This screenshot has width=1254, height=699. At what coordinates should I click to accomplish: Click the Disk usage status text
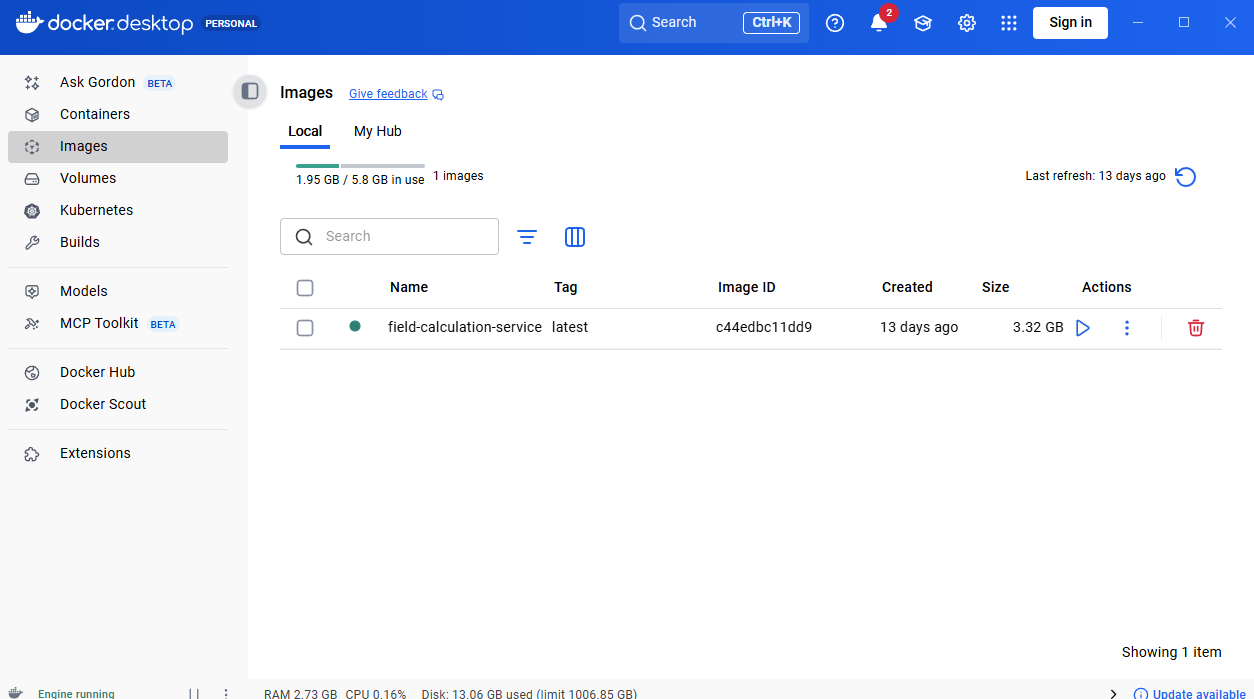(529, 693)
